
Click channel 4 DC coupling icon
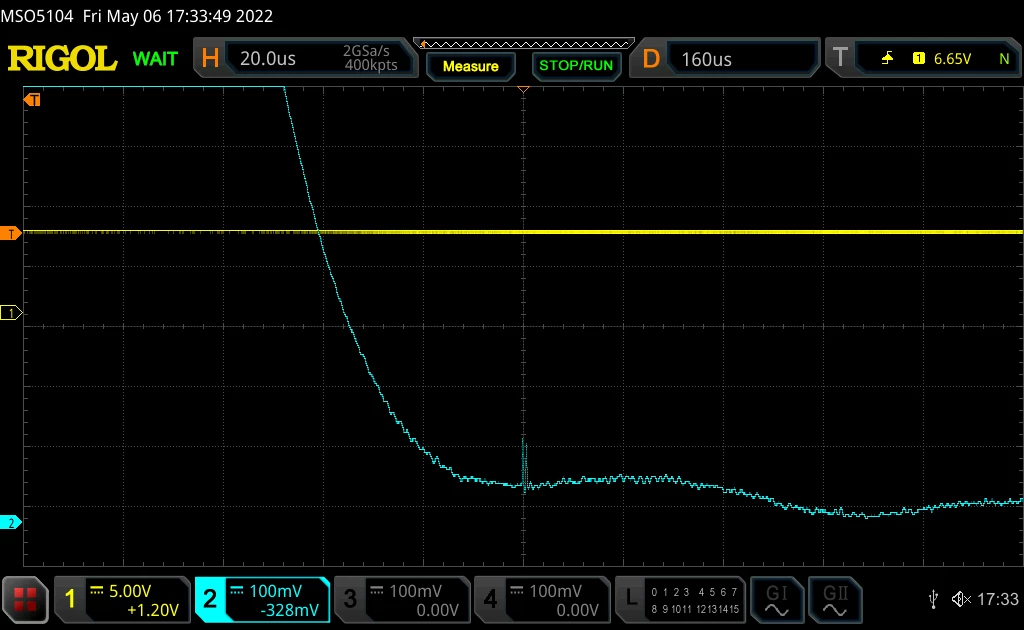pos(517,590)
